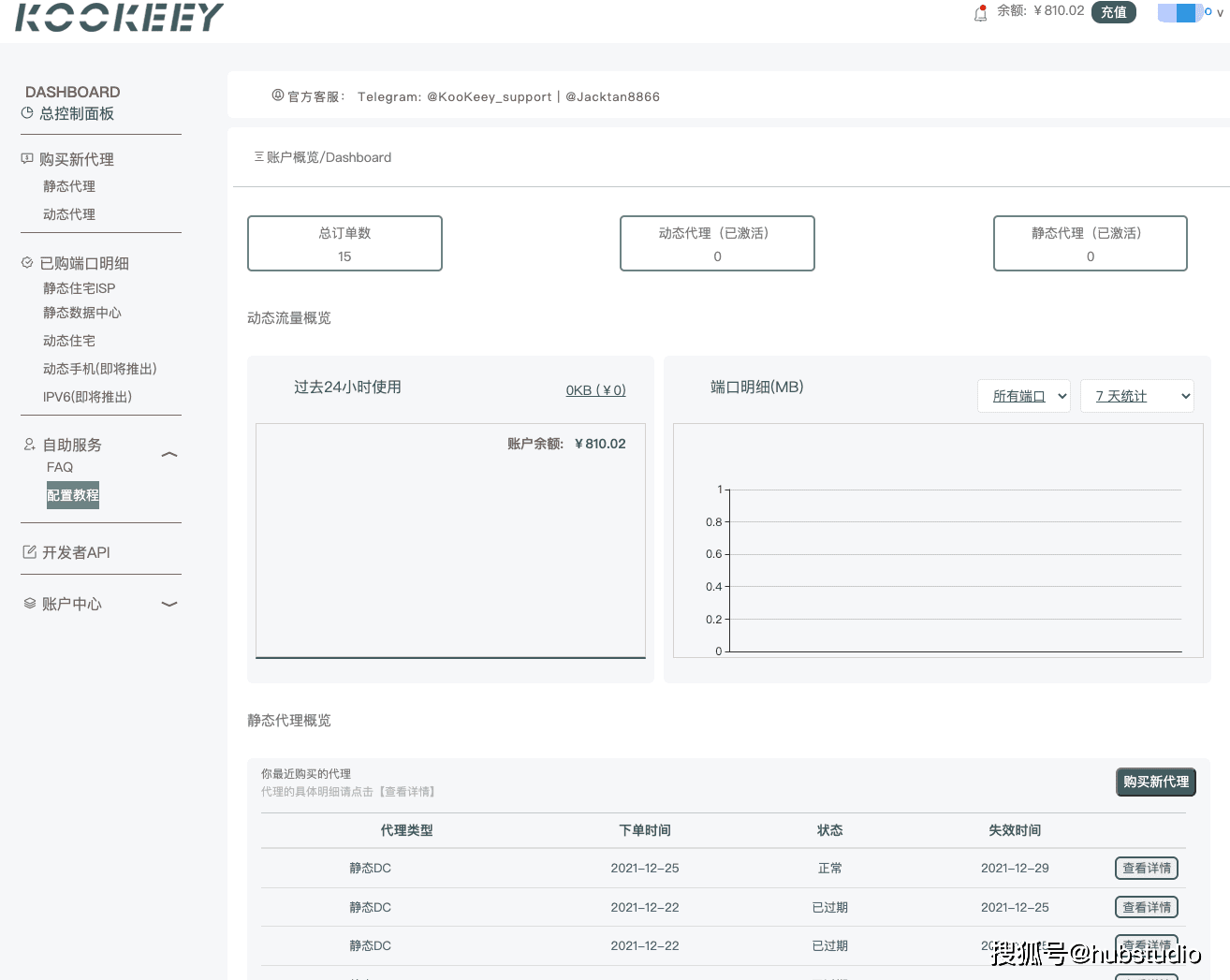The image size is (1230, 980).
Task: Click the checkmark icon next to 已购端口明细
Action: click(28, 262)
